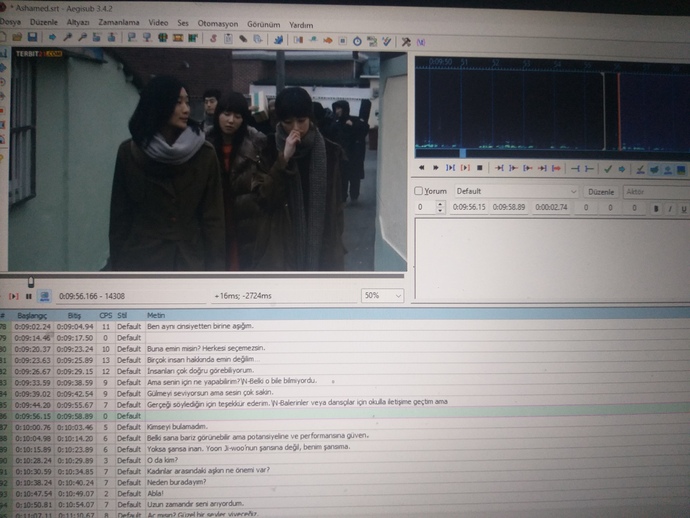Snap subtitle end to video icon
The width and height of the screenshot is (690, 518).
[147, 38]
